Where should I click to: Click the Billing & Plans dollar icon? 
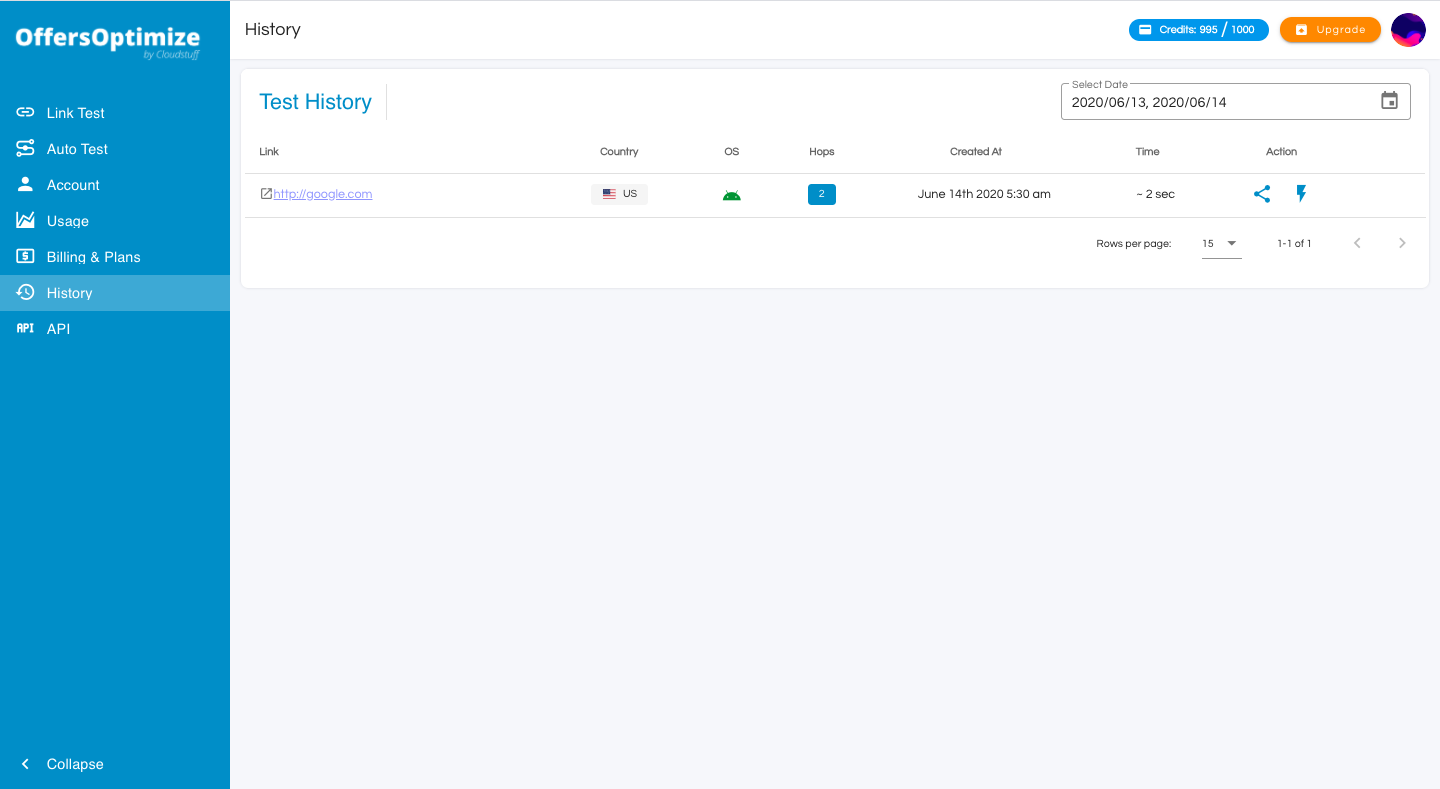tap(25, 256)
